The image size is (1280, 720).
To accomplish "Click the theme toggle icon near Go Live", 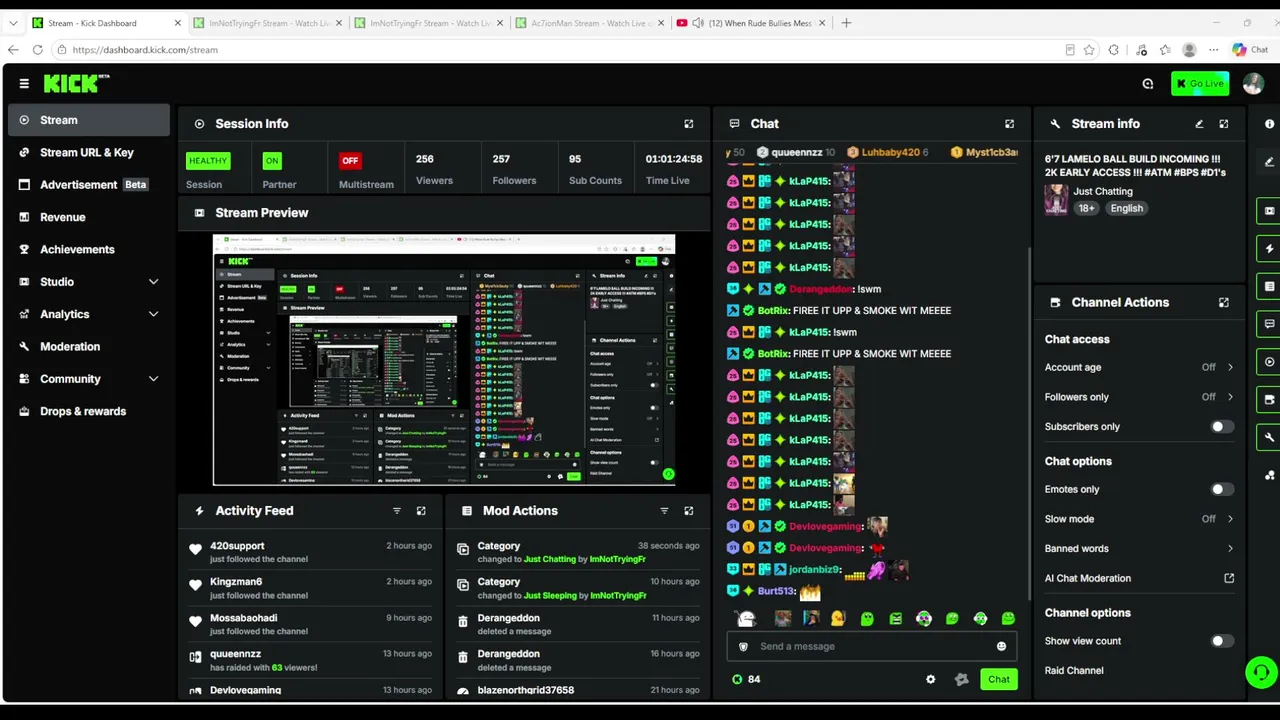I will [1148, 84].
